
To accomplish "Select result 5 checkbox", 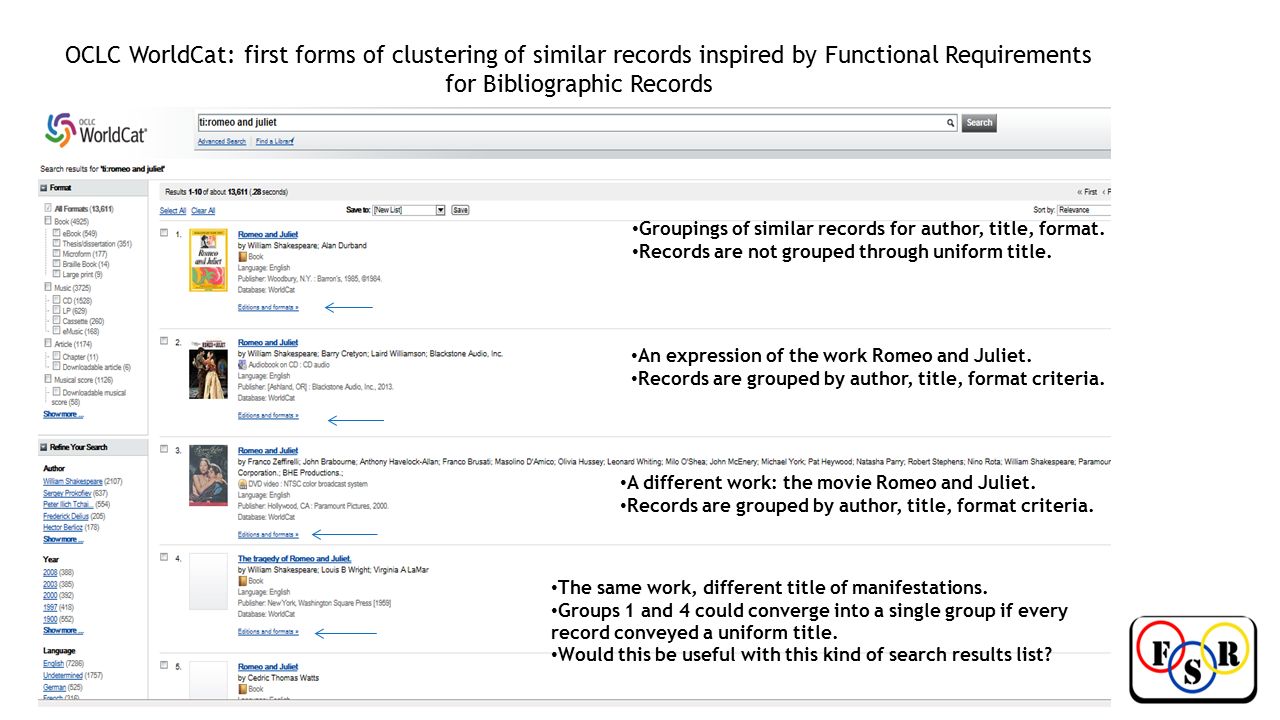I will [x=164, y=665].
